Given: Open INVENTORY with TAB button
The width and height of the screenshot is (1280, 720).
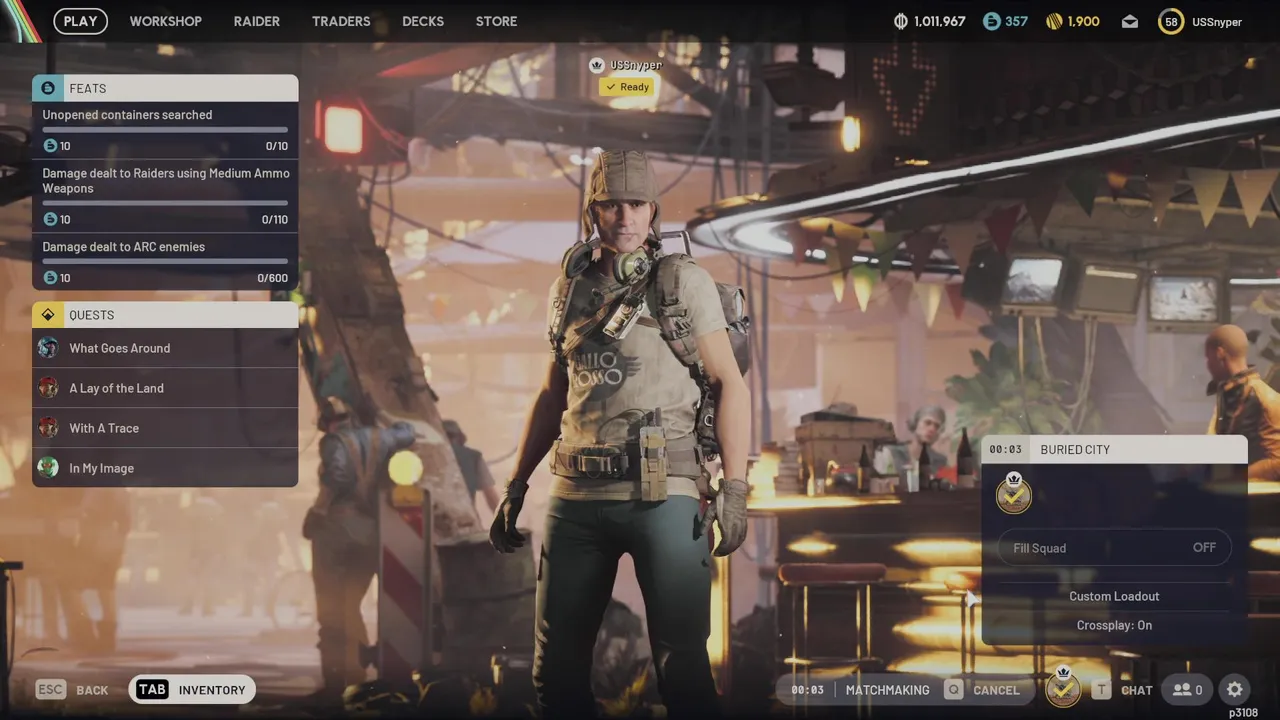Looking at the screenshot, I should click(192, 690).
